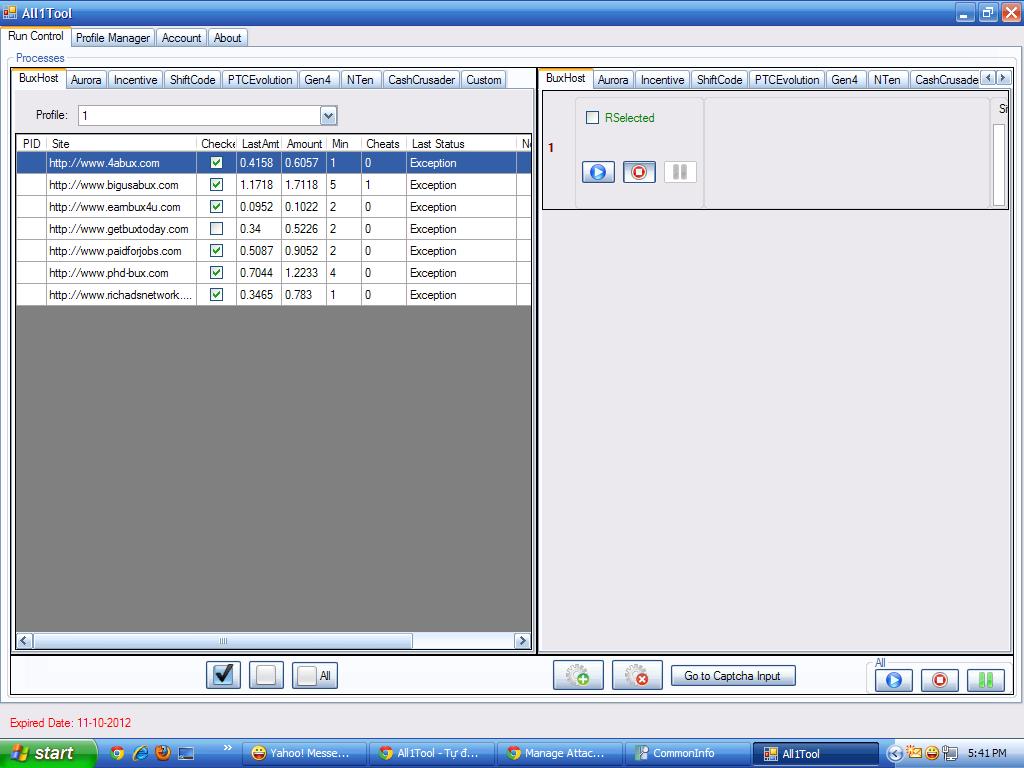The width and height of the screenshot is (1024, 768).
Task: Start process 1 with the blue play button
Action: coord(598,172)
